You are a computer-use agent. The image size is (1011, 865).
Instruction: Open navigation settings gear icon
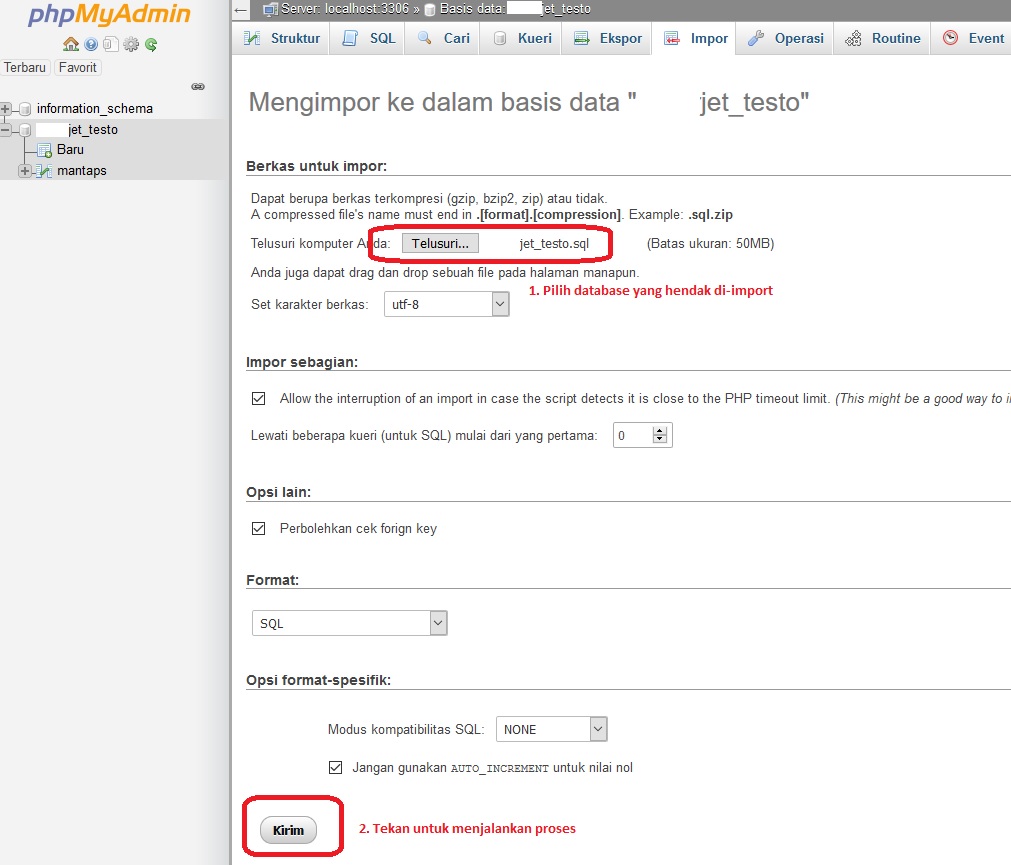(x=131, y=44)
